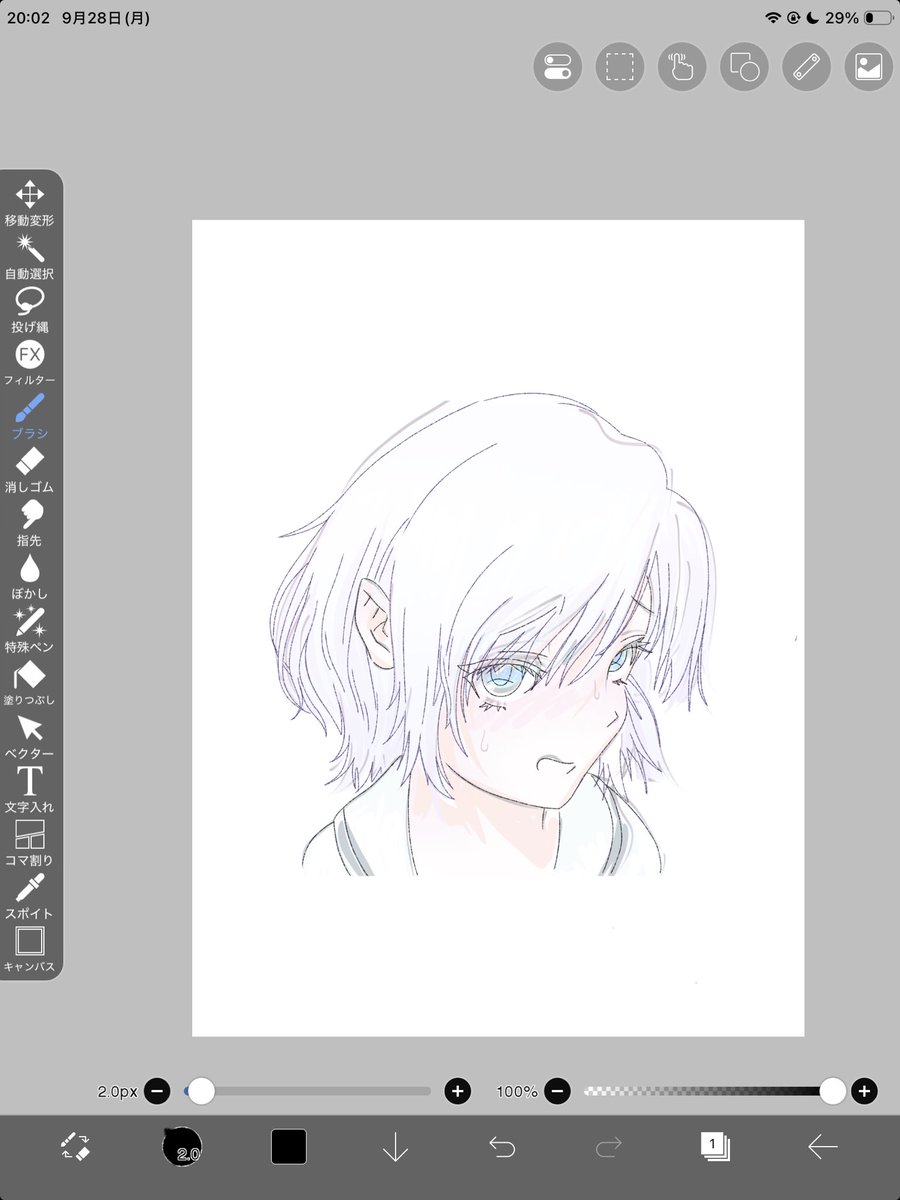Image resolution: width=900 pixels, height=1200 pixels.
Task: Click the brush thickness slider handle
Action: [201, 1091]
